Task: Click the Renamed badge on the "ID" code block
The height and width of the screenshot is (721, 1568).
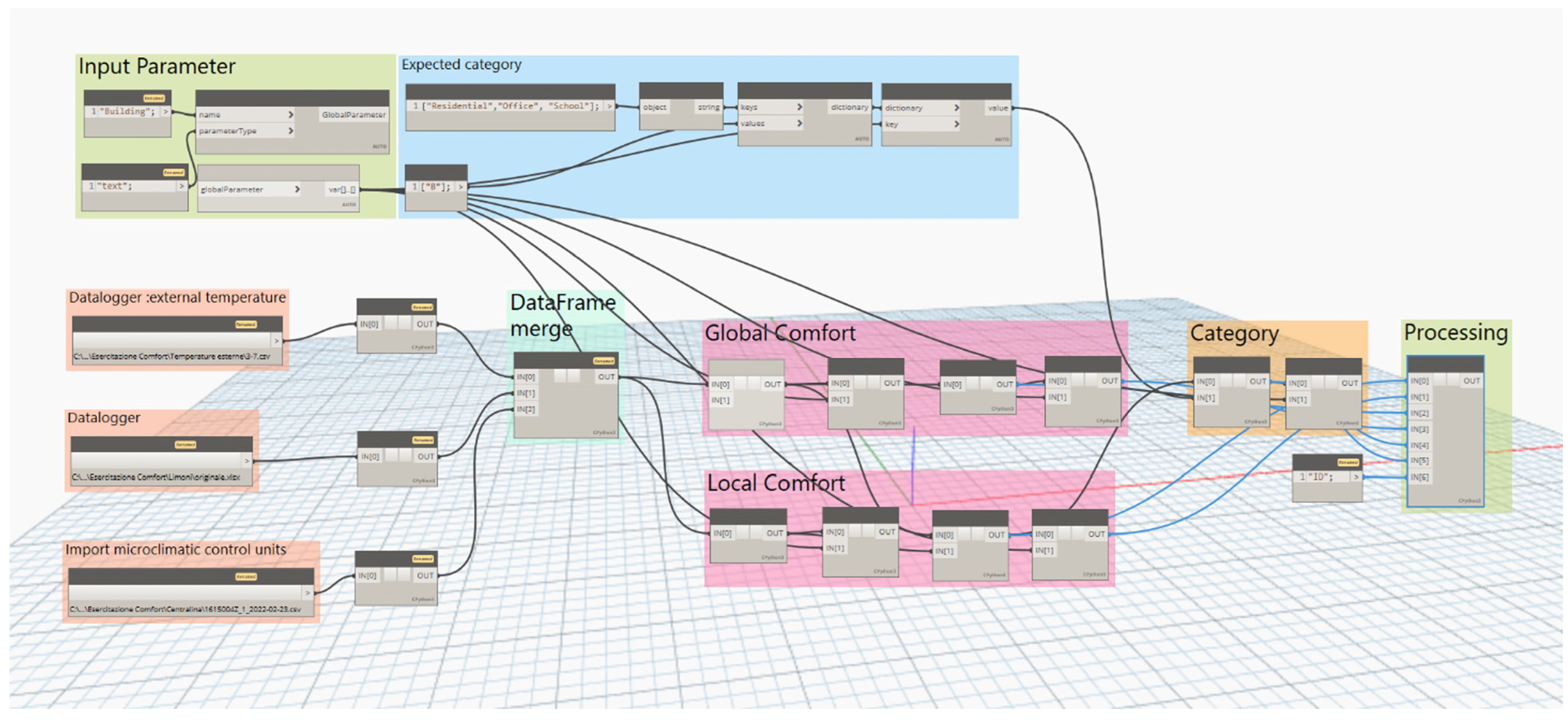Action: pyautogui.click(x=1348, y=462)
